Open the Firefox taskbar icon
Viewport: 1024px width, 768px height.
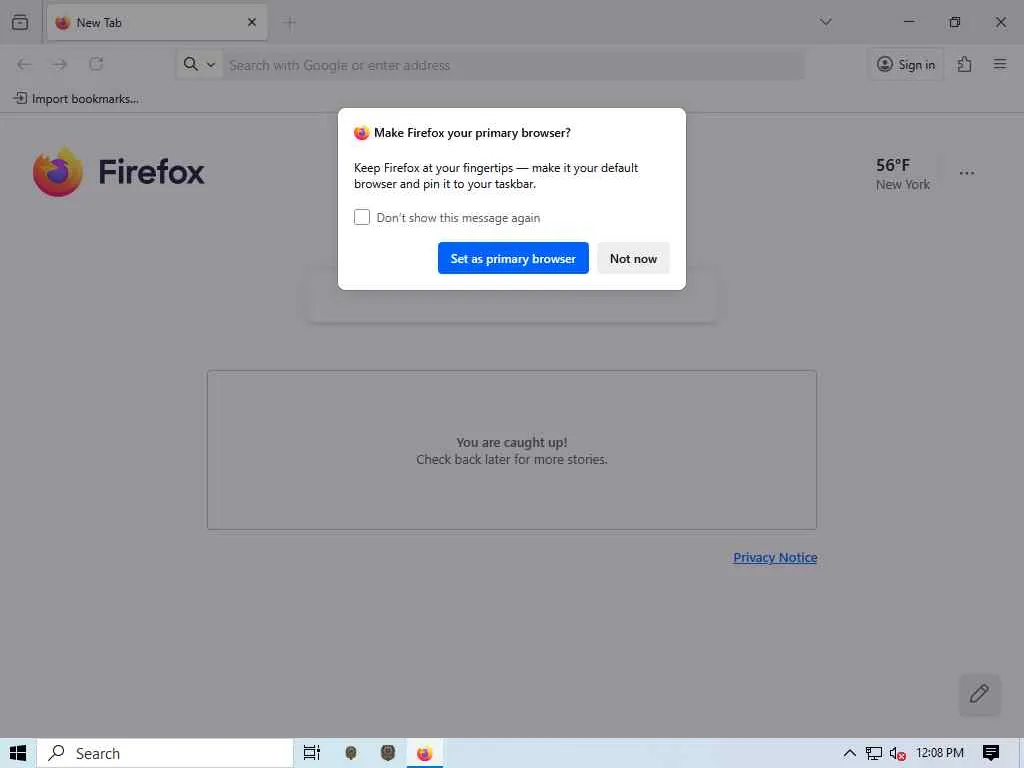(424, 753)
